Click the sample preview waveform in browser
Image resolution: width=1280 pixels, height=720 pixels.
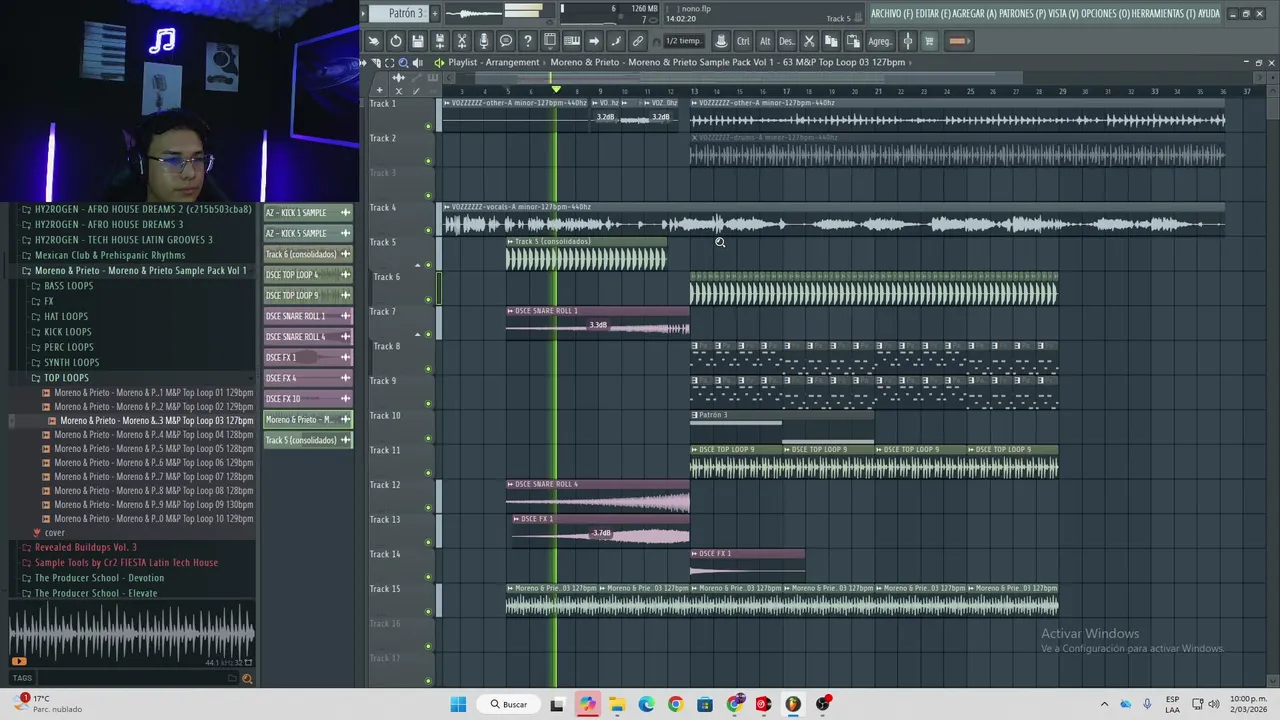(x=131, y=635)
